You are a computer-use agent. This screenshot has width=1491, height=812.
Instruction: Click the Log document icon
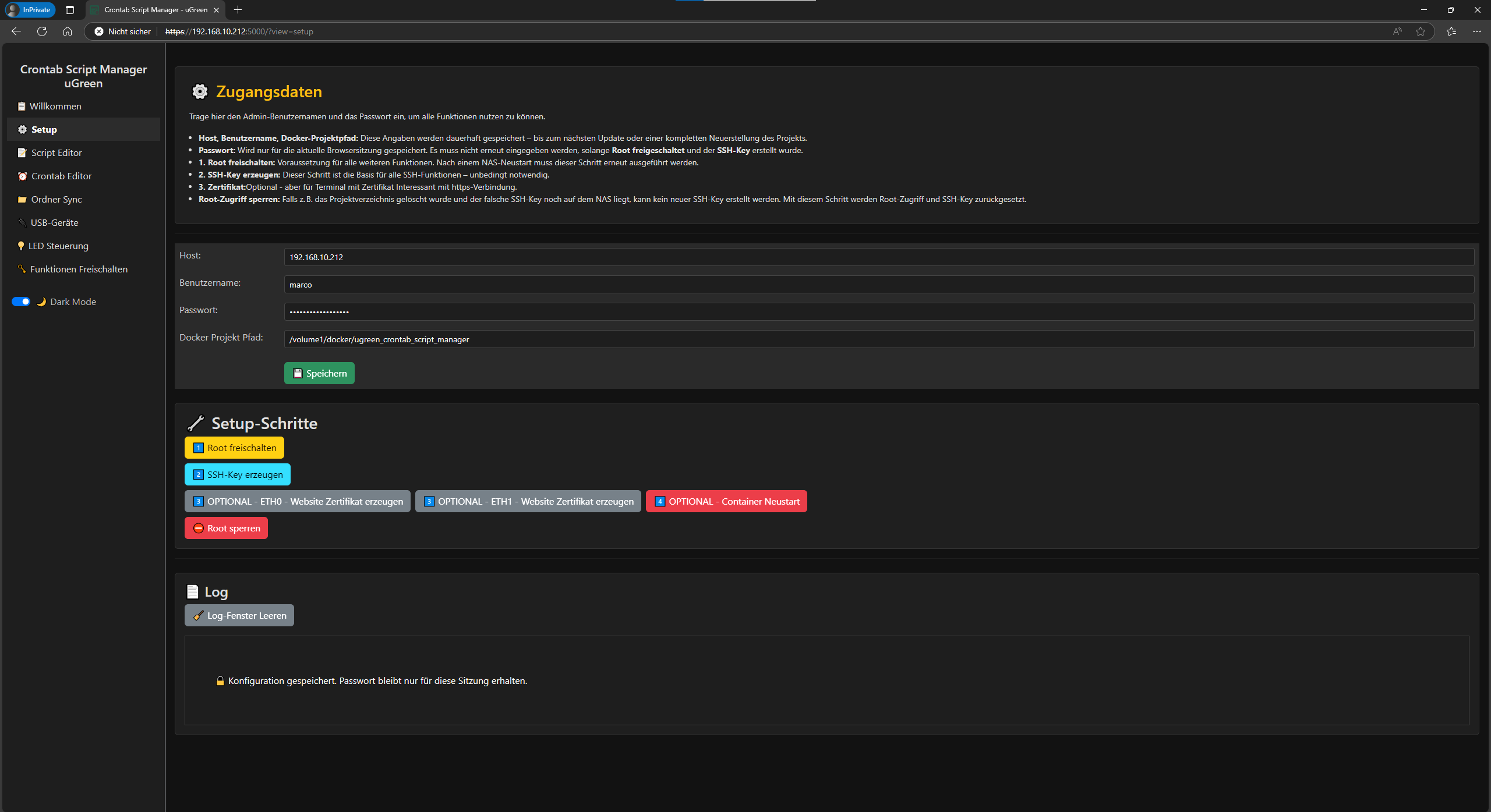click(x=193, y=591)
